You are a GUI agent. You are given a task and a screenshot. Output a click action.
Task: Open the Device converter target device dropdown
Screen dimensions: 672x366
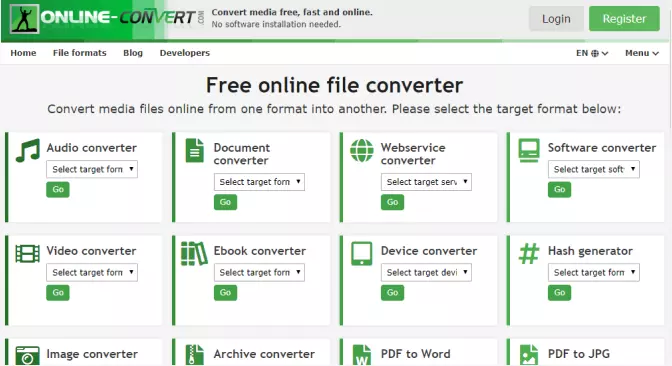pyautogui.click(x=426, y=273)
